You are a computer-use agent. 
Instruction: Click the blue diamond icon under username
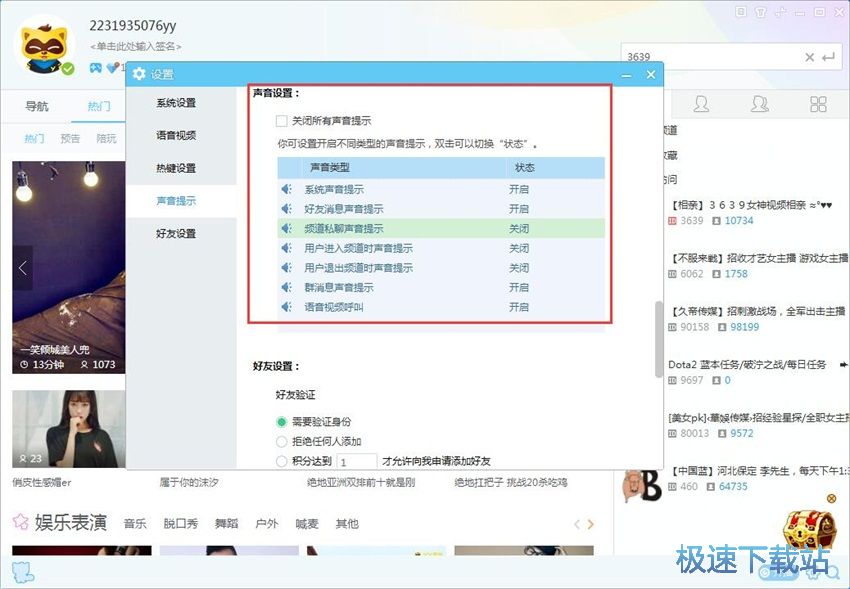113,68
